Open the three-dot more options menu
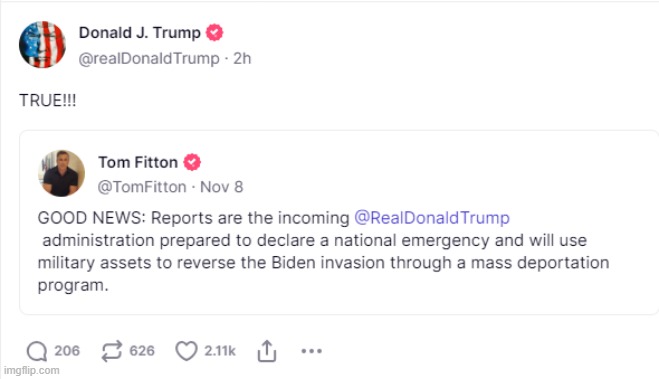 point(311,351)
